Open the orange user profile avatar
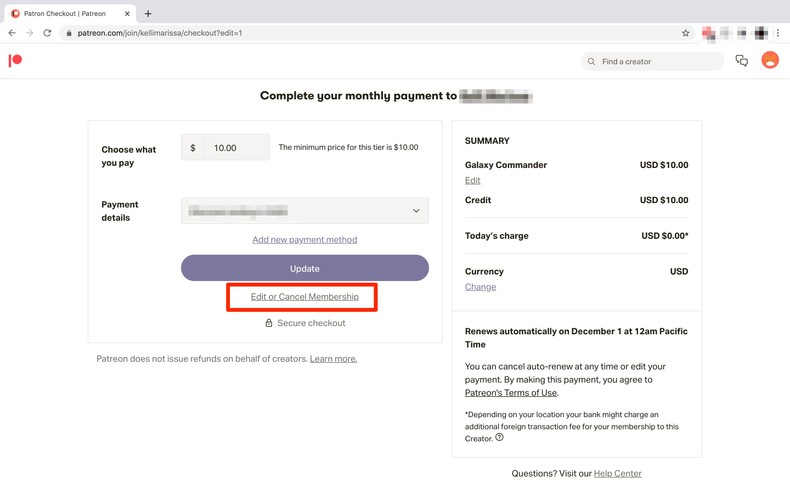 770,61
